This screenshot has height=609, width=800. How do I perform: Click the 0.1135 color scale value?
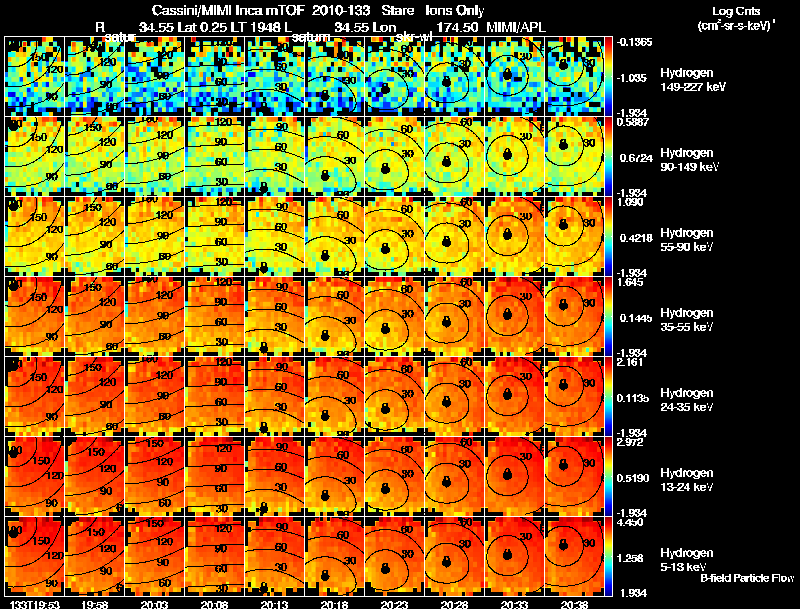pyautogui.click(x=633, y=398)
